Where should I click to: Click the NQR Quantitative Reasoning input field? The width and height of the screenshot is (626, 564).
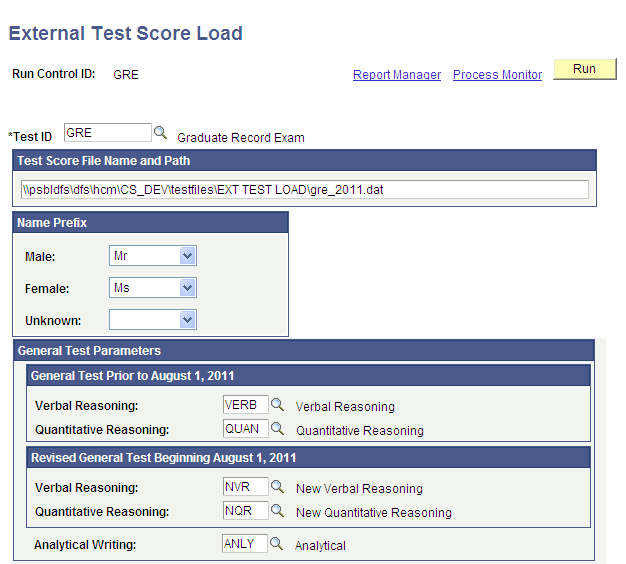(x=246, y=511)
